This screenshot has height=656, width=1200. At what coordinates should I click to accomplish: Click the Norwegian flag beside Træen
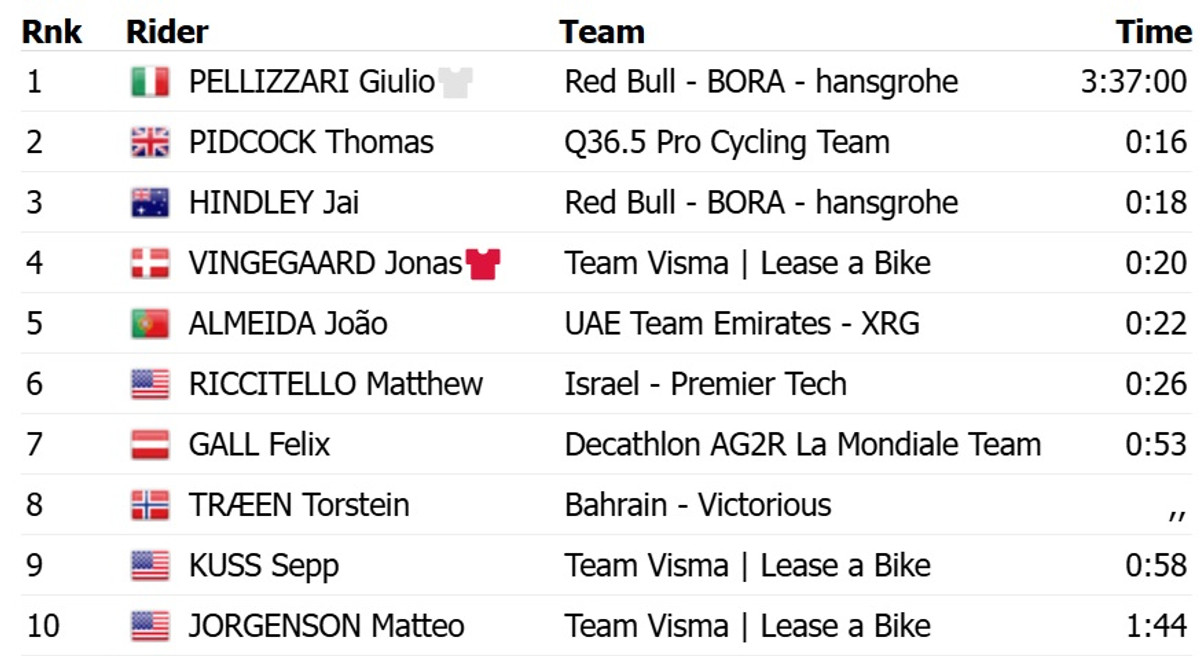[x=150, y=505]
